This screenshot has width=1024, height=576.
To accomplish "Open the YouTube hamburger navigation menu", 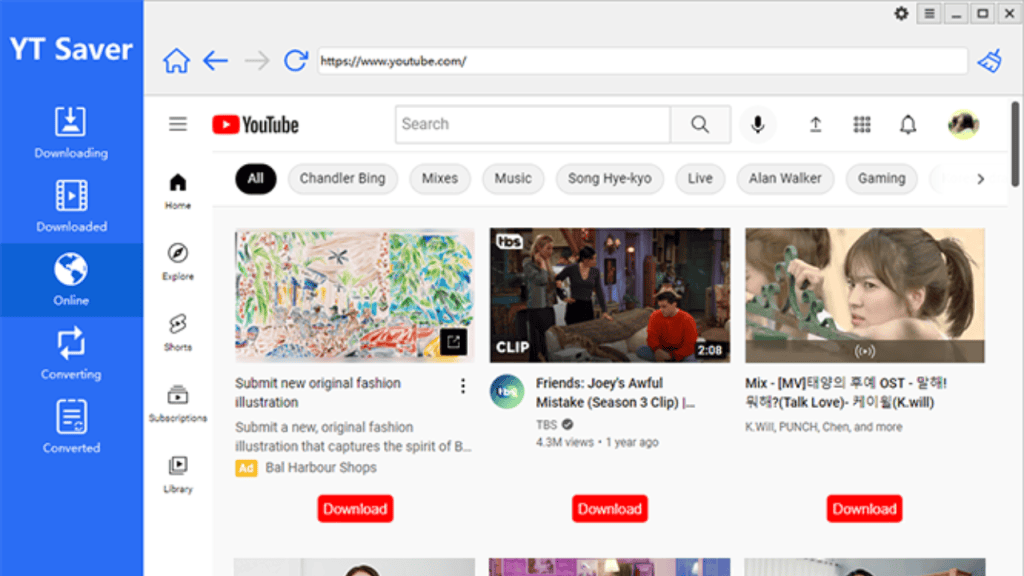I will [177, 124].
